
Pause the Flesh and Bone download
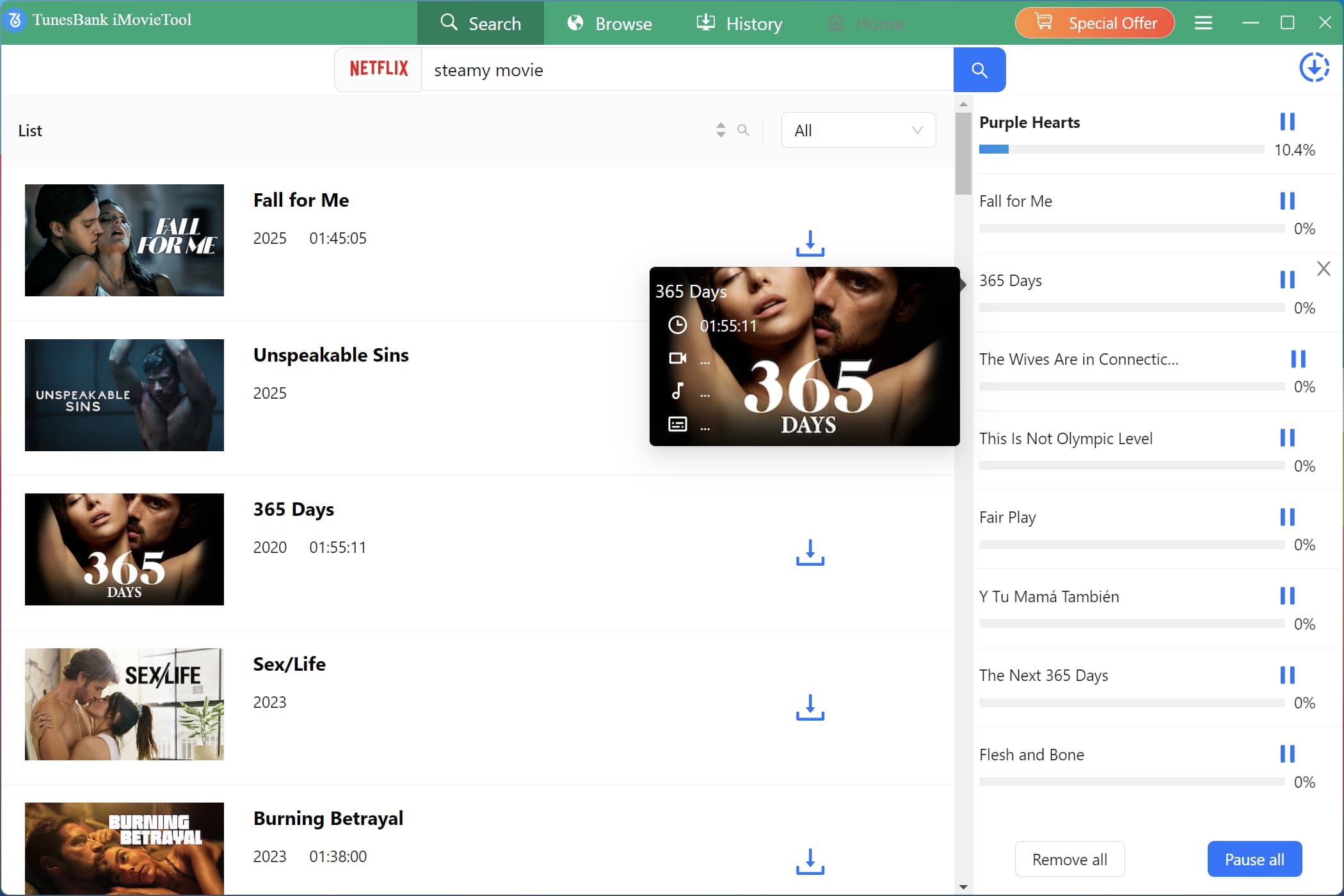1288,754
